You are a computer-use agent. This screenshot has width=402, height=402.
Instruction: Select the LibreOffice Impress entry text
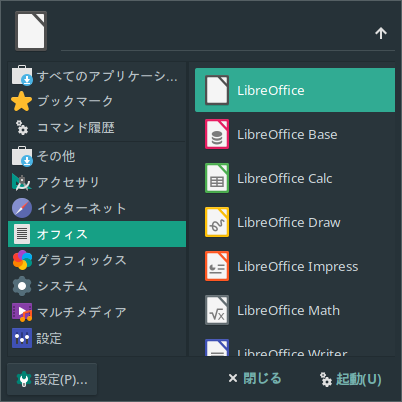click(298, 267)
